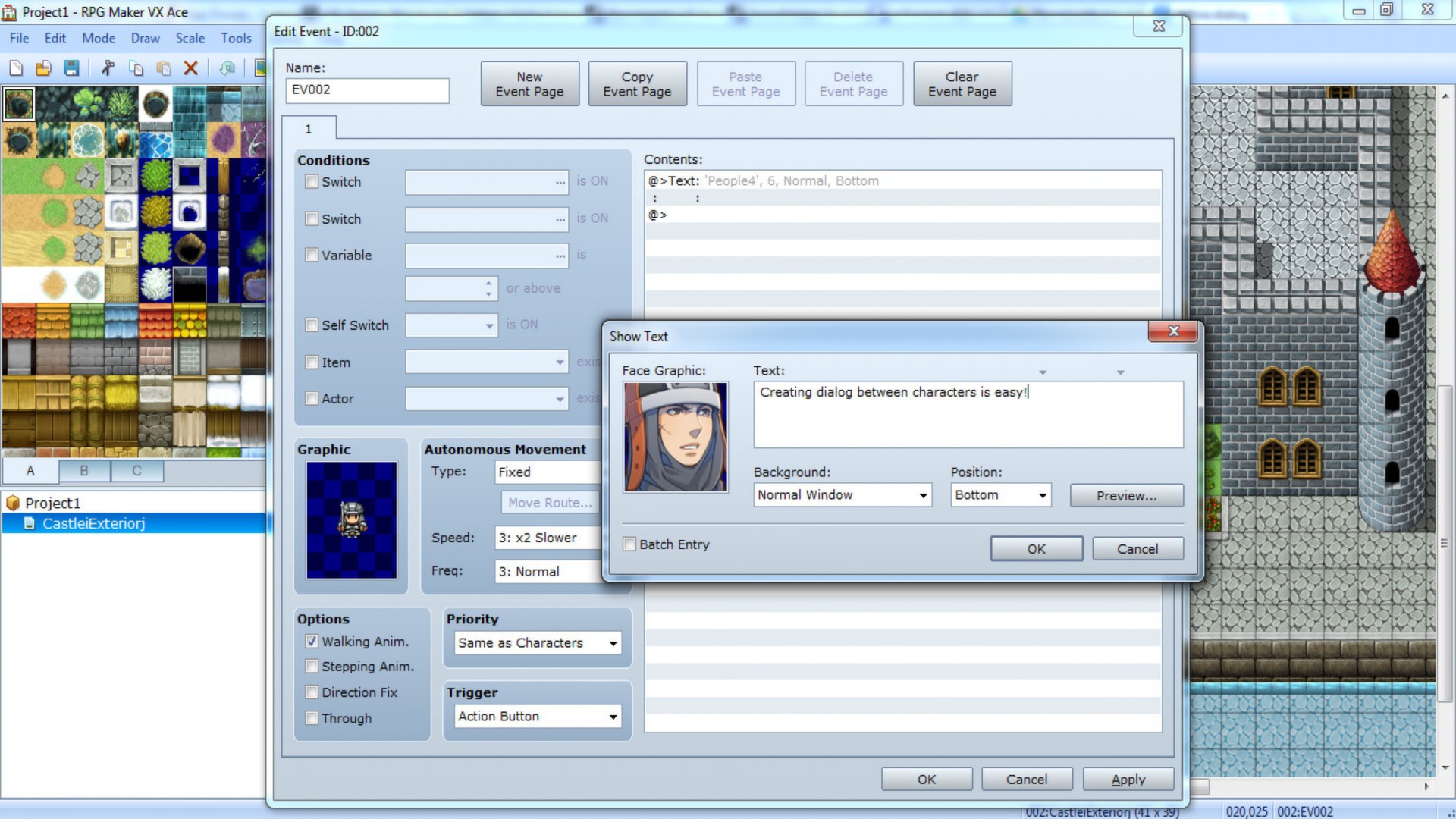The width and height of the screenshot is (1456, 819).
Task: Expand the Background dropdown in Show Text
Action: click(922, 494)
